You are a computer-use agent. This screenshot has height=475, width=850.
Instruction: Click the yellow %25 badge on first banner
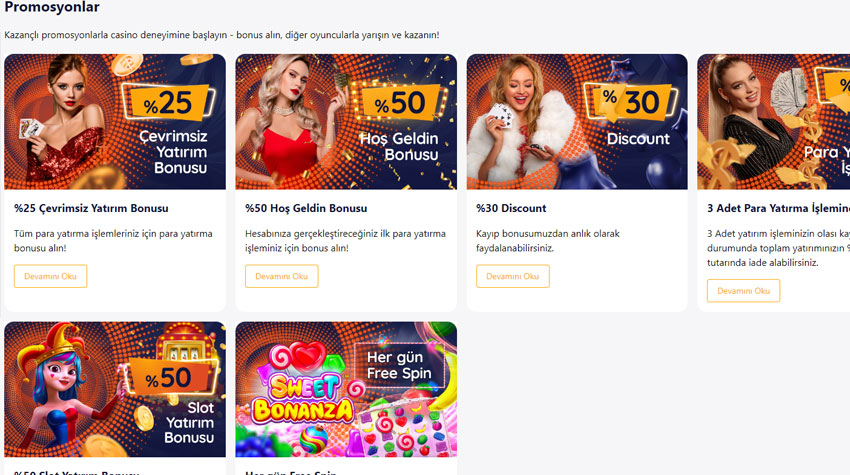click(169, 102)
